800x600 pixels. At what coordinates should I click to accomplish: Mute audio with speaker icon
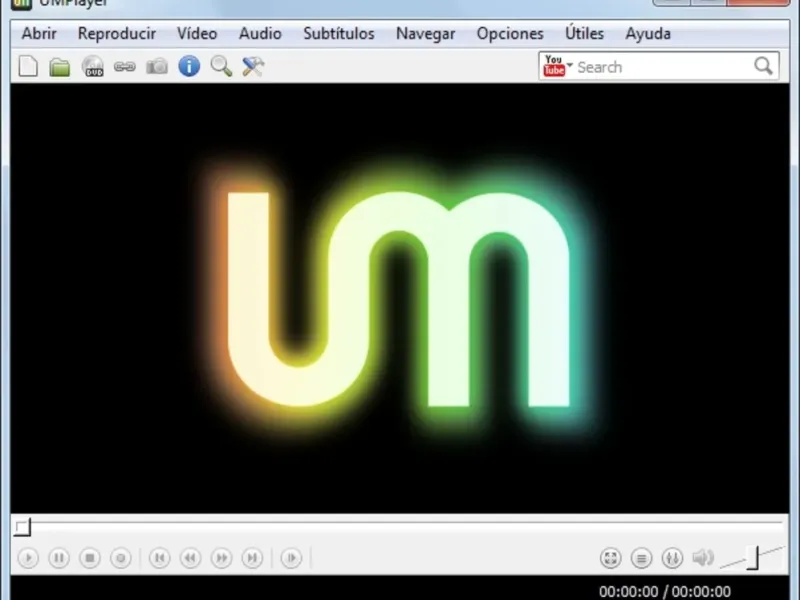703,558
